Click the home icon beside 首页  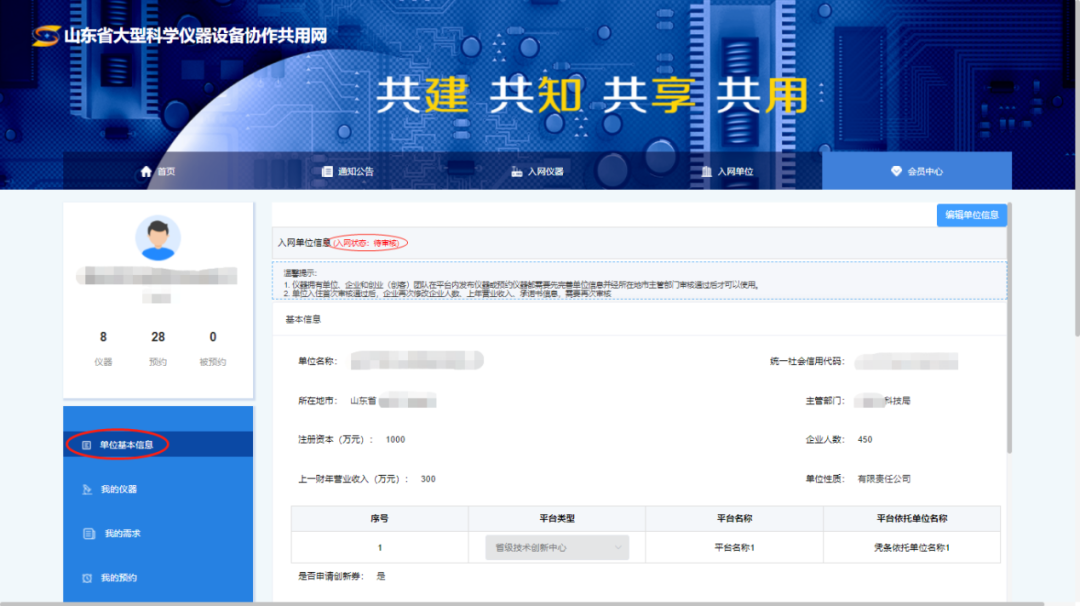tap(146, 171)
